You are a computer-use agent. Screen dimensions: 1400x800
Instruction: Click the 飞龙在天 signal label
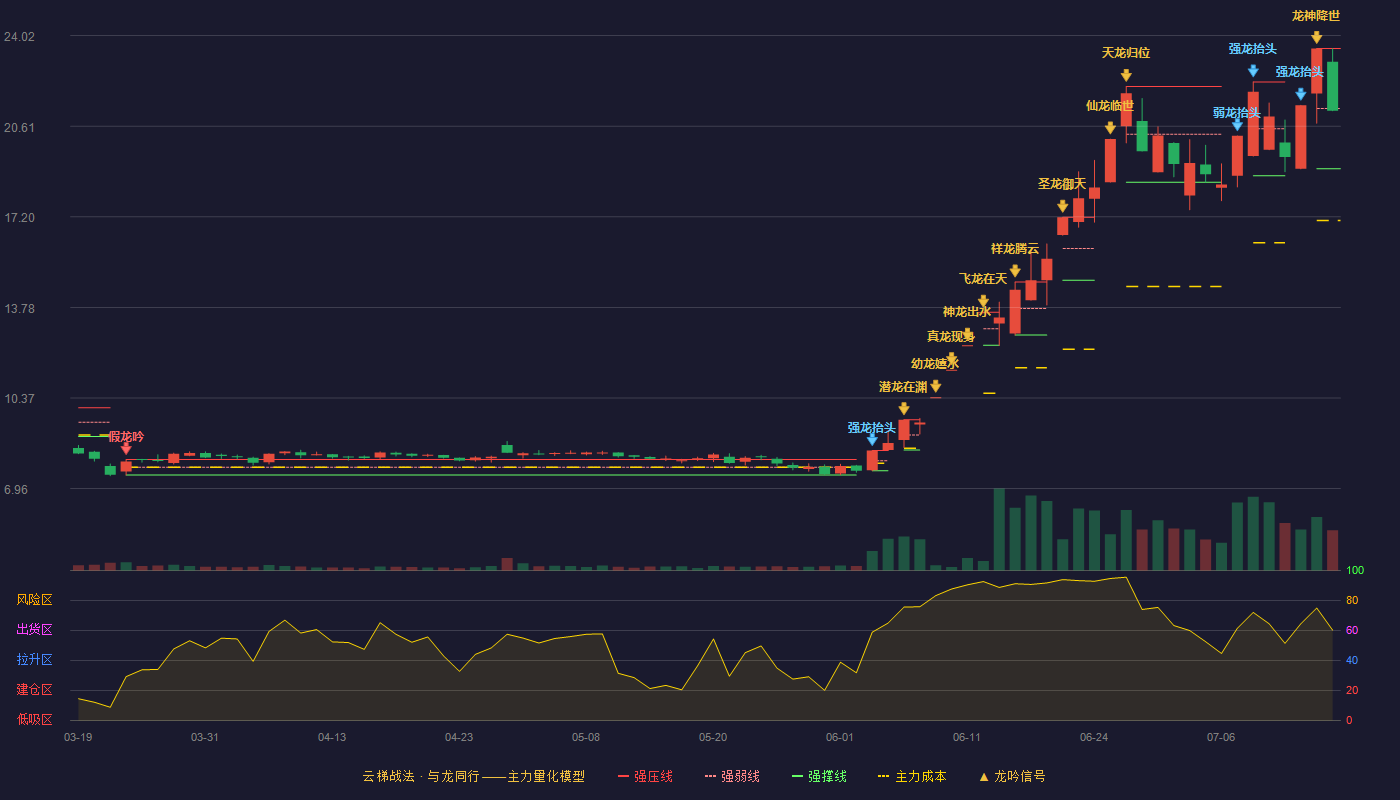[x=983, y=278]
